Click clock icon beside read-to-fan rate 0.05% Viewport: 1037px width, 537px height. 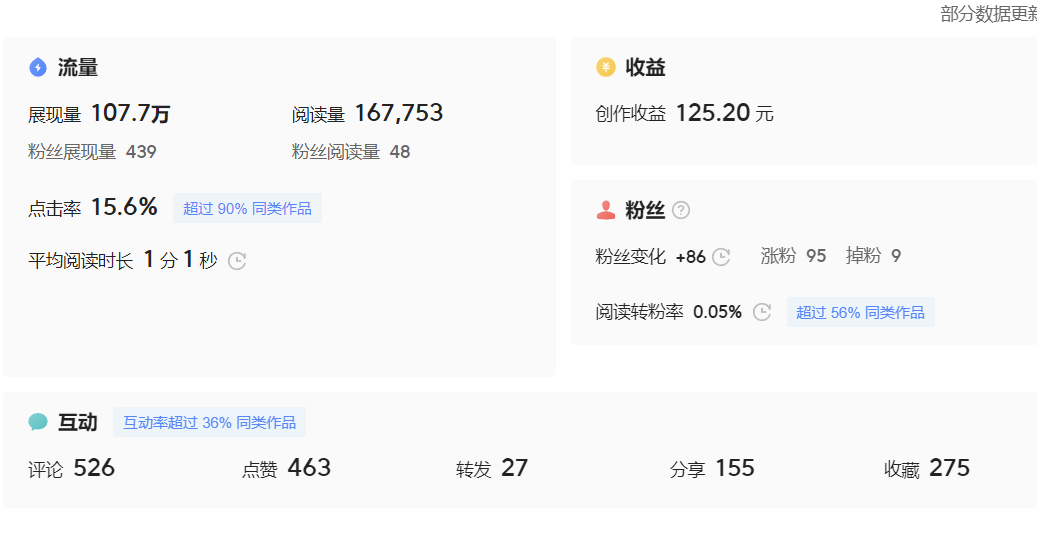(x=762, y=312)
